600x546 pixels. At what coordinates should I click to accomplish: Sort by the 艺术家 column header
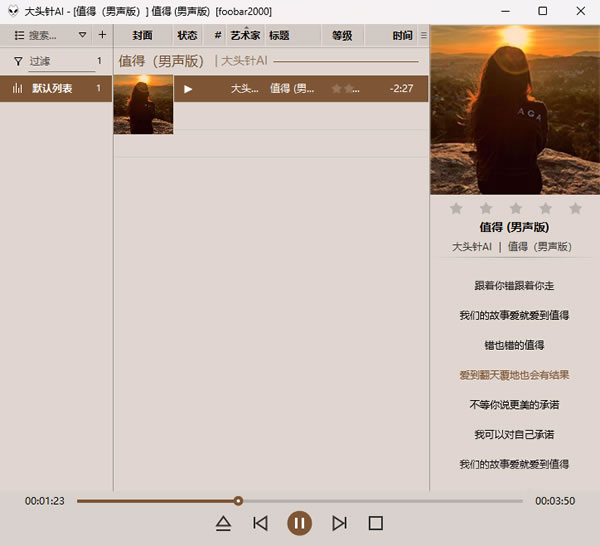244,35
